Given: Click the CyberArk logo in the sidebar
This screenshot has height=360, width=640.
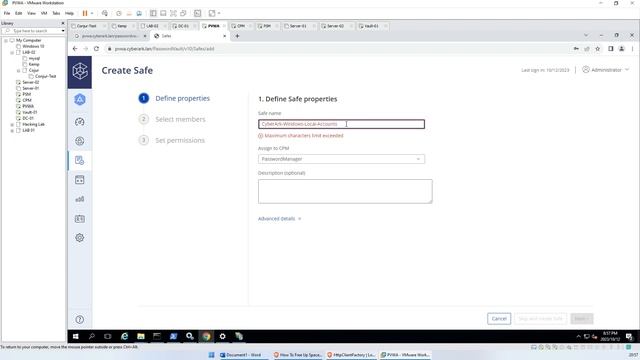Looking at the screenshot, I should 80,71.
